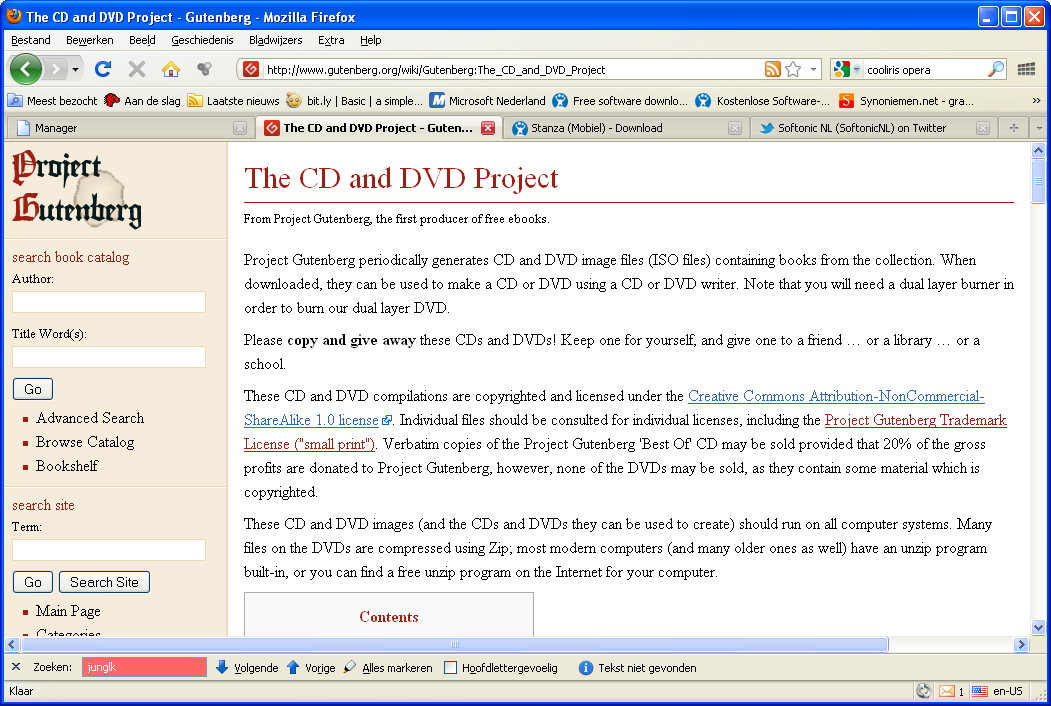Click the Author input field
Image resolution: width=1051 pixels, height=706 pixels.
(109, 302)
